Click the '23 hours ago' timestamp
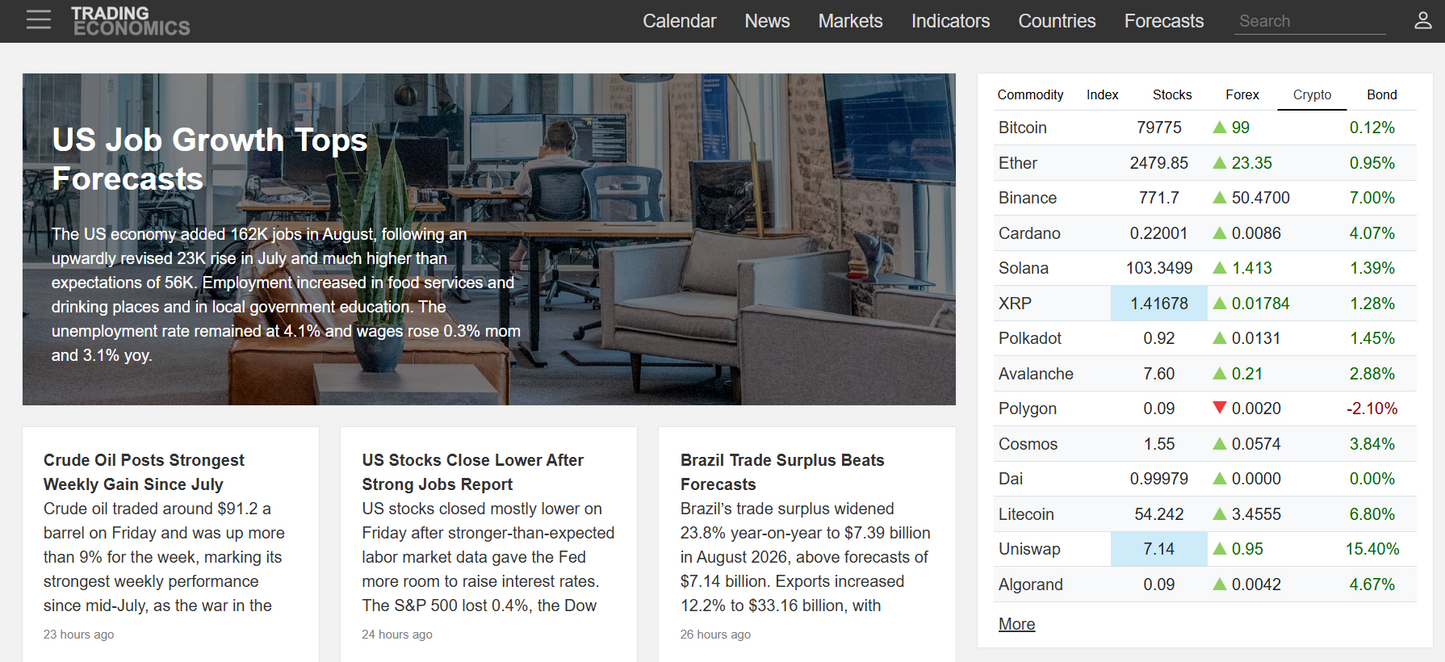Screen dimensions: 1445x662 pos(79,635)
